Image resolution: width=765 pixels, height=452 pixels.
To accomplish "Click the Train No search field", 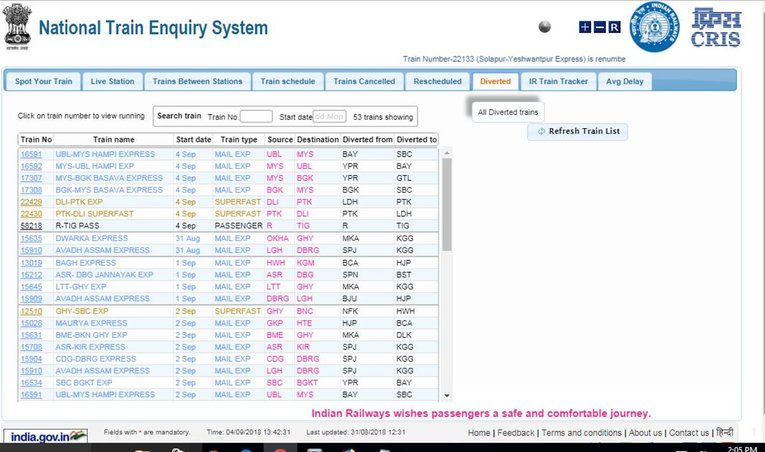I will click(256, 117).
